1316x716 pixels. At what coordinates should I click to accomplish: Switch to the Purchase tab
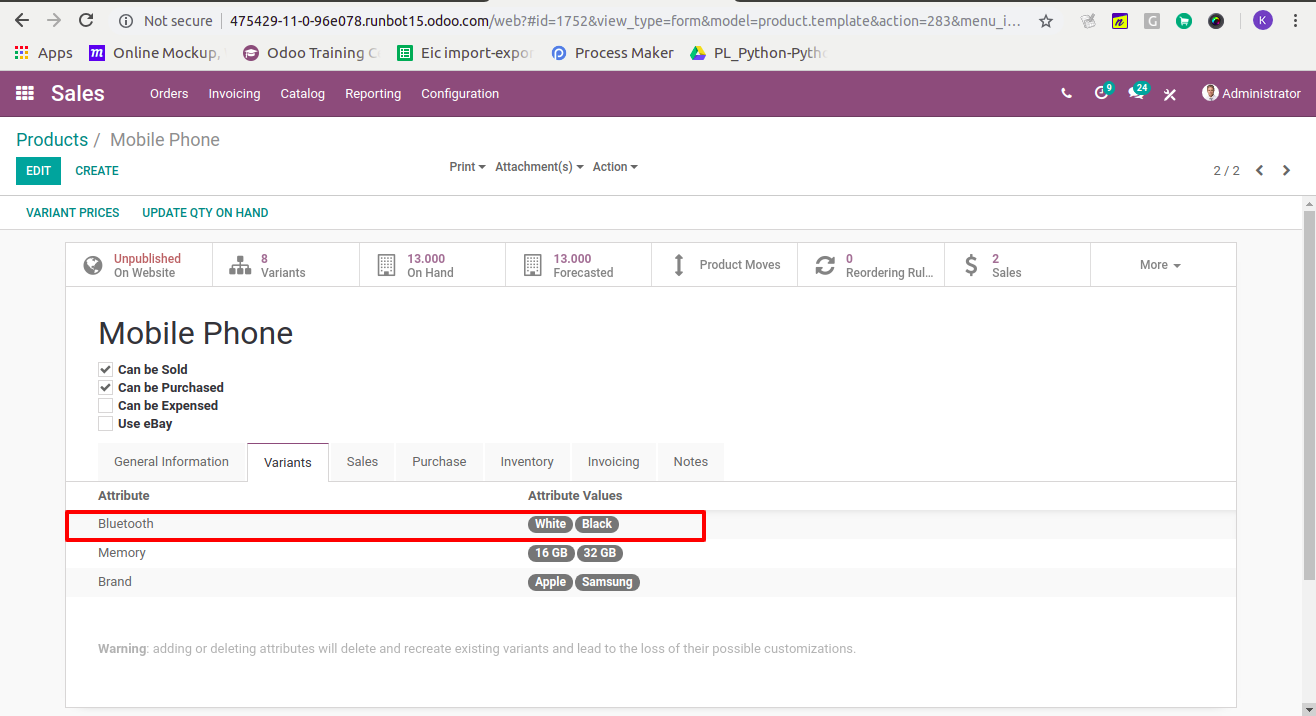tap(439, 461)
